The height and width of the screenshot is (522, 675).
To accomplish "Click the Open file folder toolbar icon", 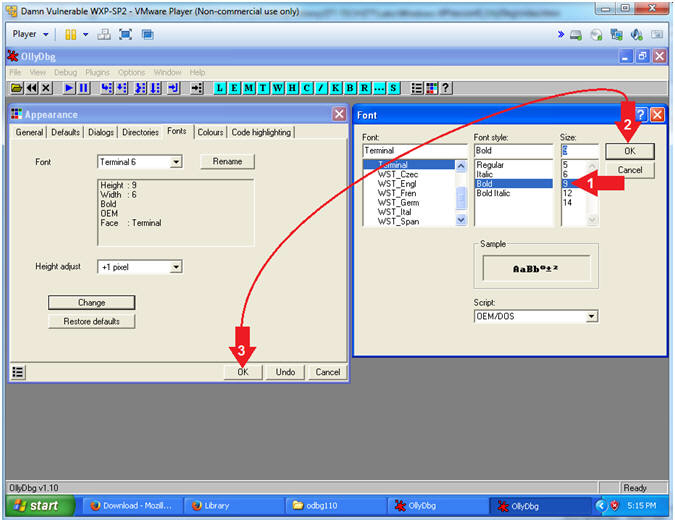I will 17,88.
